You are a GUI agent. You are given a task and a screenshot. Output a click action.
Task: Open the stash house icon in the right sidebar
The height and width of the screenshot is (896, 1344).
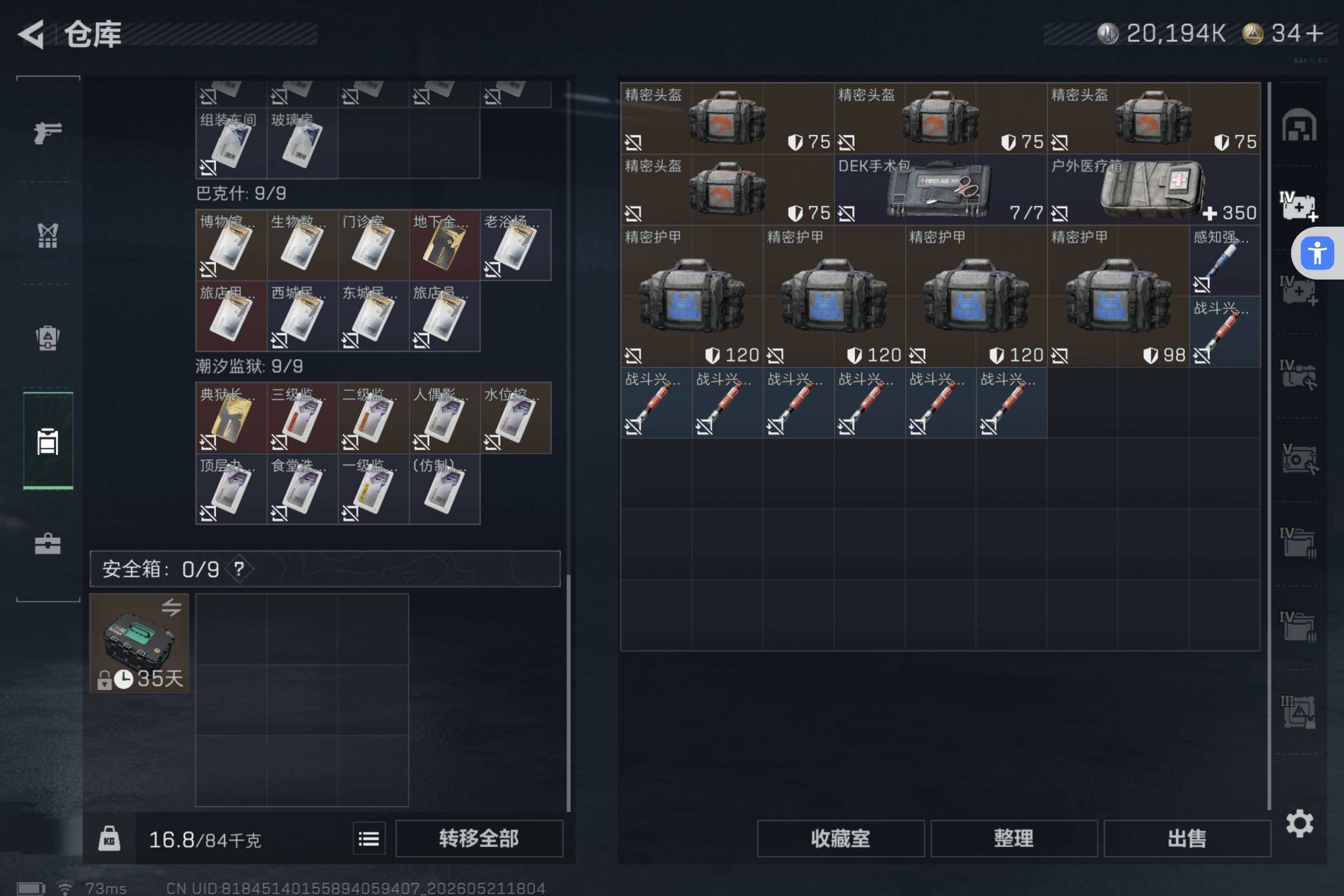[1299, 125]
